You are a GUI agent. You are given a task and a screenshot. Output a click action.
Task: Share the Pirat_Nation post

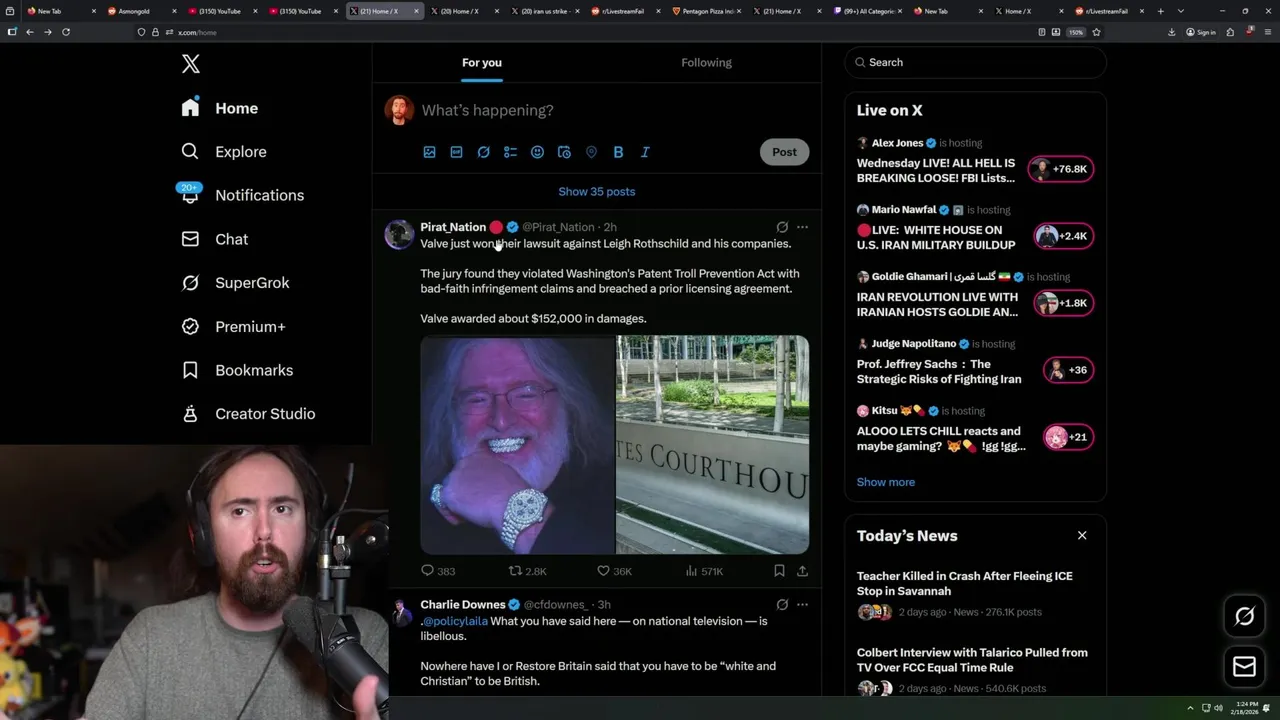pyautogui.click(x=802, y=571)
